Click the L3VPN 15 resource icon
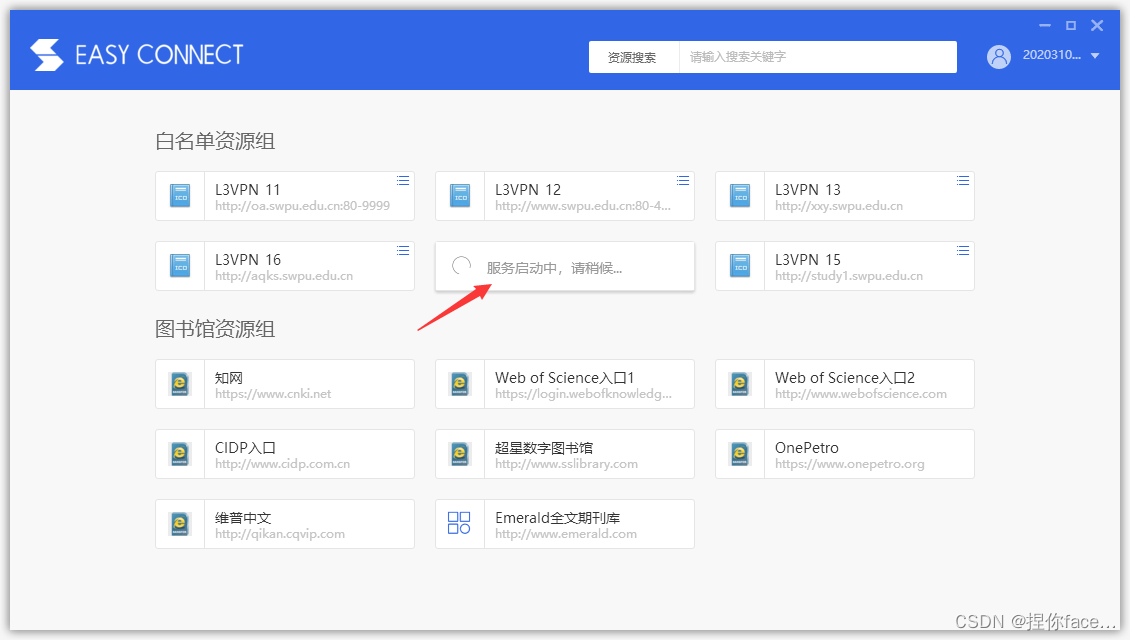1130x640 pixels. pyautogui.click(x=740, y=266)
